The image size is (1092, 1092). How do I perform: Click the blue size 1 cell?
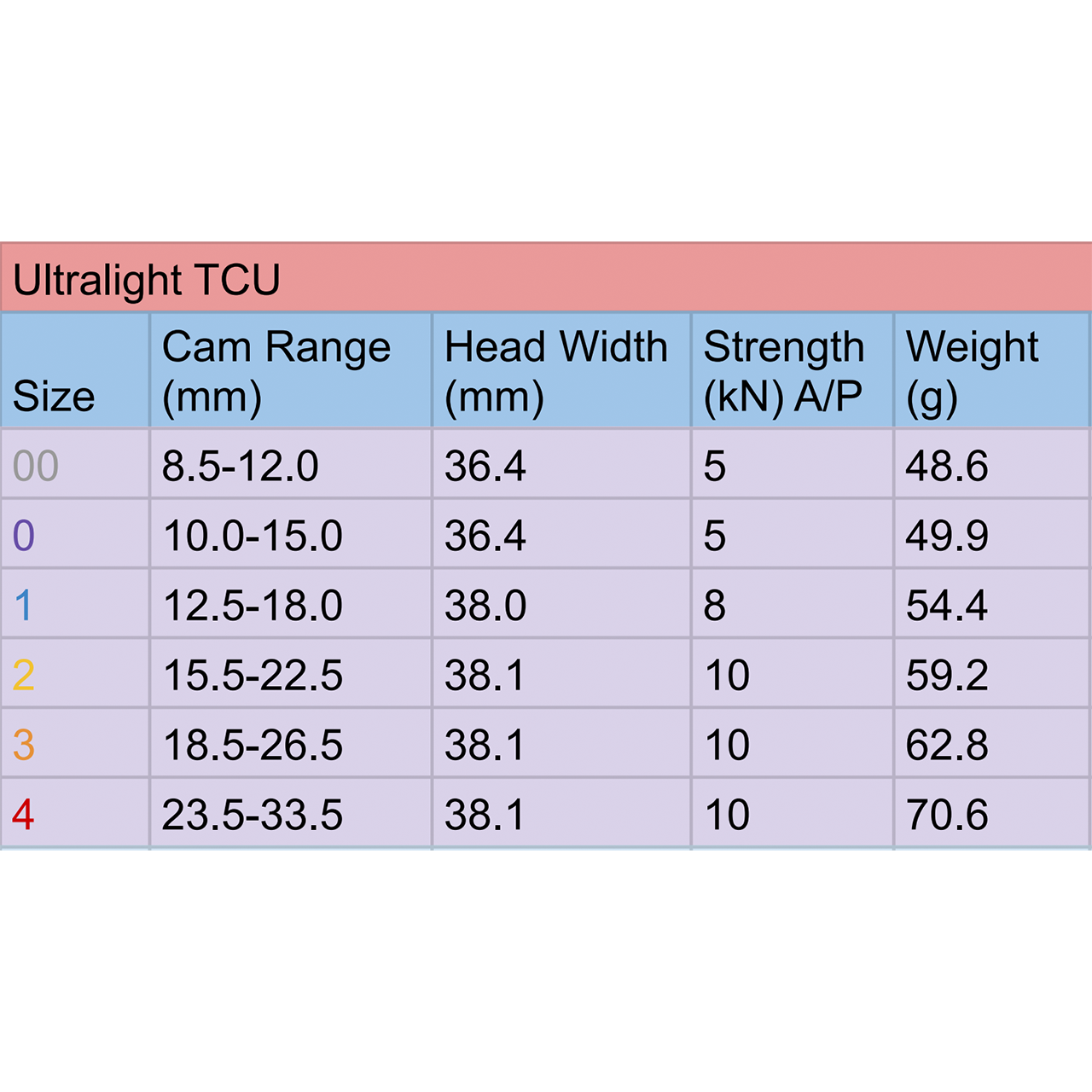(24, 606)
